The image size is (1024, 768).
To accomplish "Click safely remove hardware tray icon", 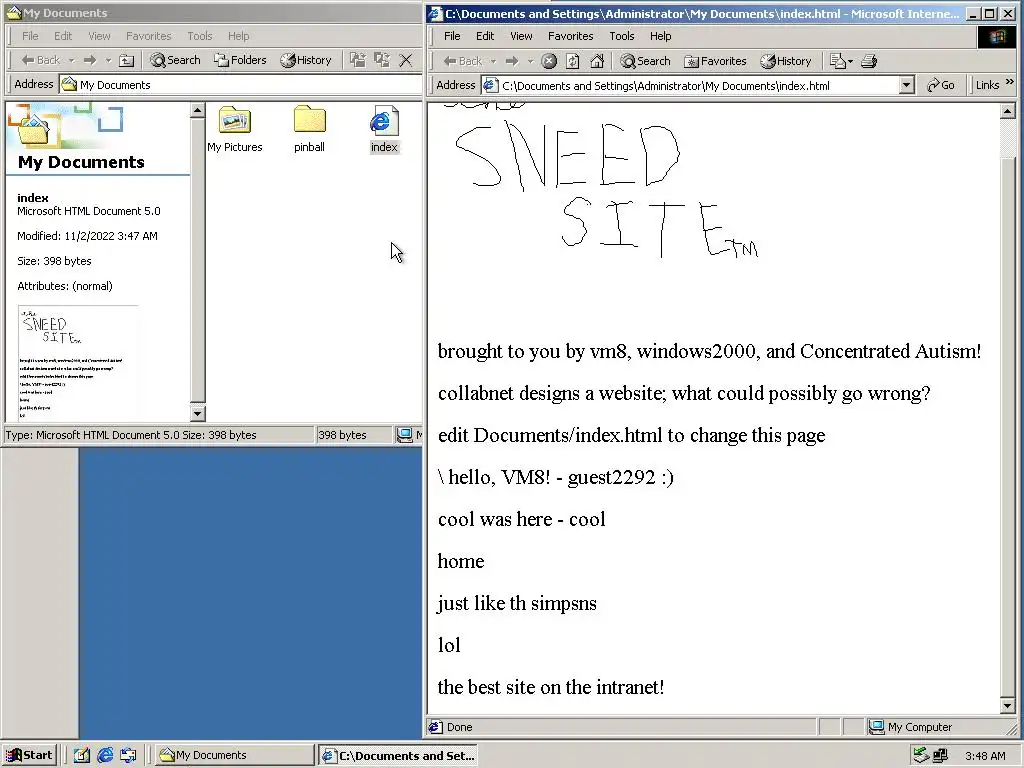I will click(921, 756).
